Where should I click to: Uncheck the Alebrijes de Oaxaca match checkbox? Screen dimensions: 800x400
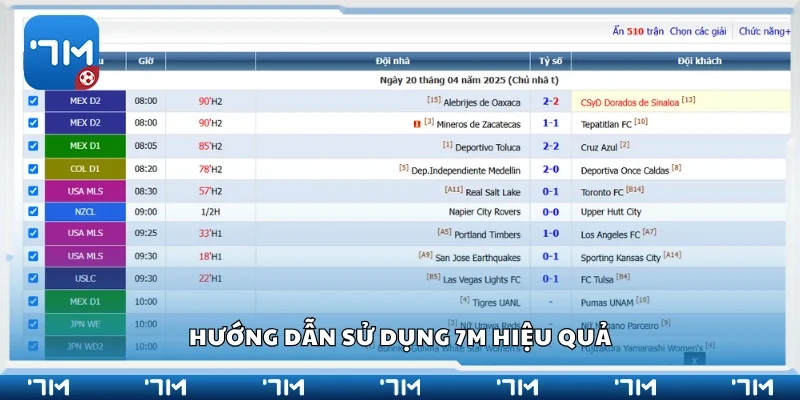(33, 101)
